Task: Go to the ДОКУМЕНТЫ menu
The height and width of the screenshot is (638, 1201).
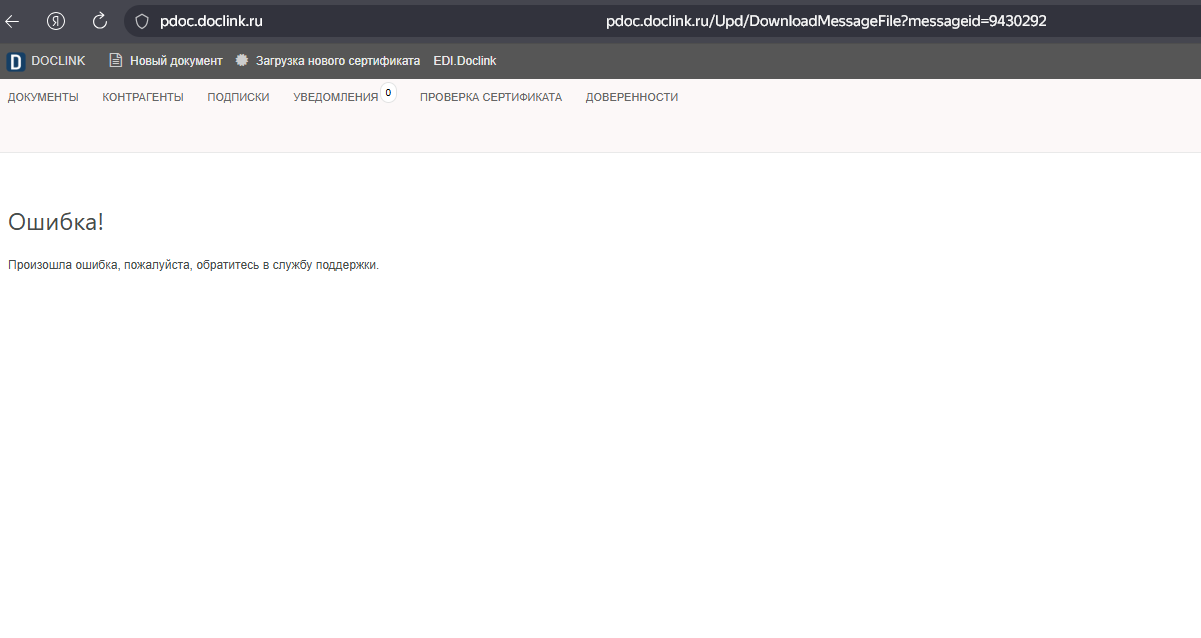Action: (43, 97)
